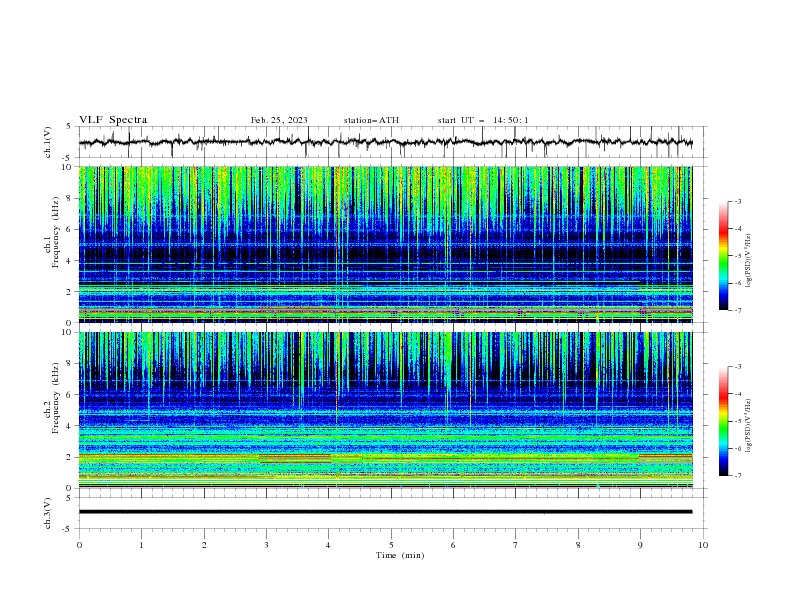Click the "-5" tick on the ch.3(V) axis
This screenshot has height=612, width=792.
tap(68, 529)
